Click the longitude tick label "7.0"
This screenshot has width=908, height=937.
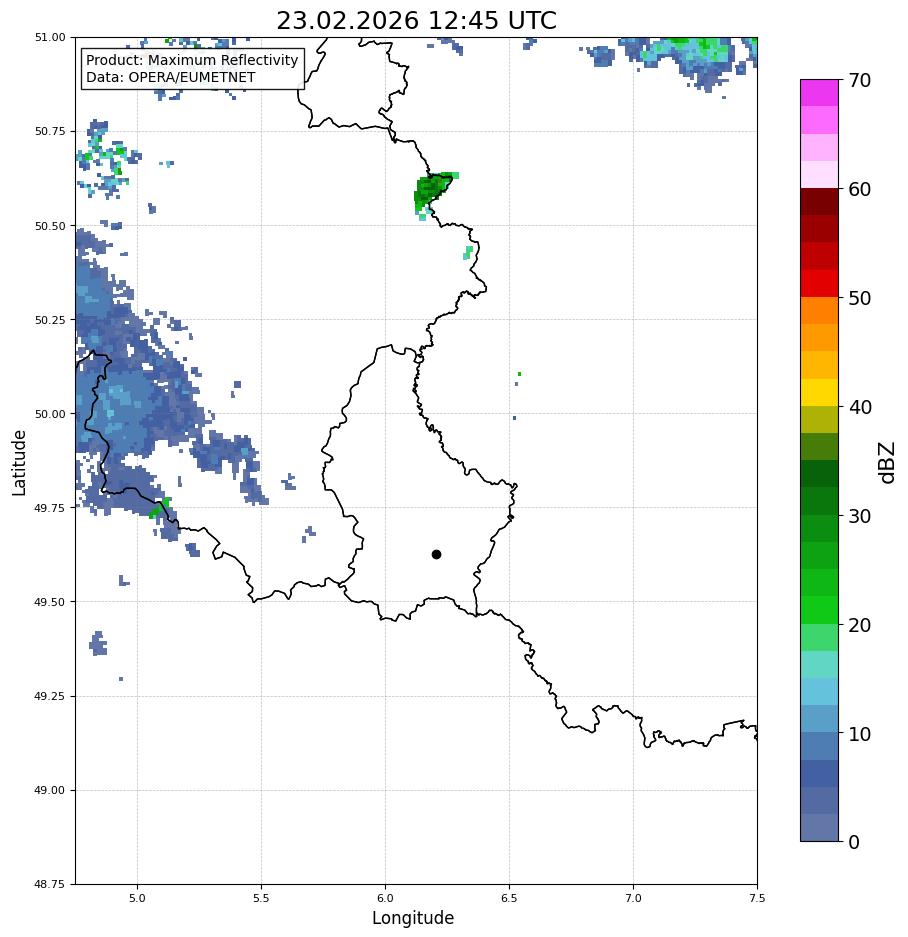click(x=634, y=898)
